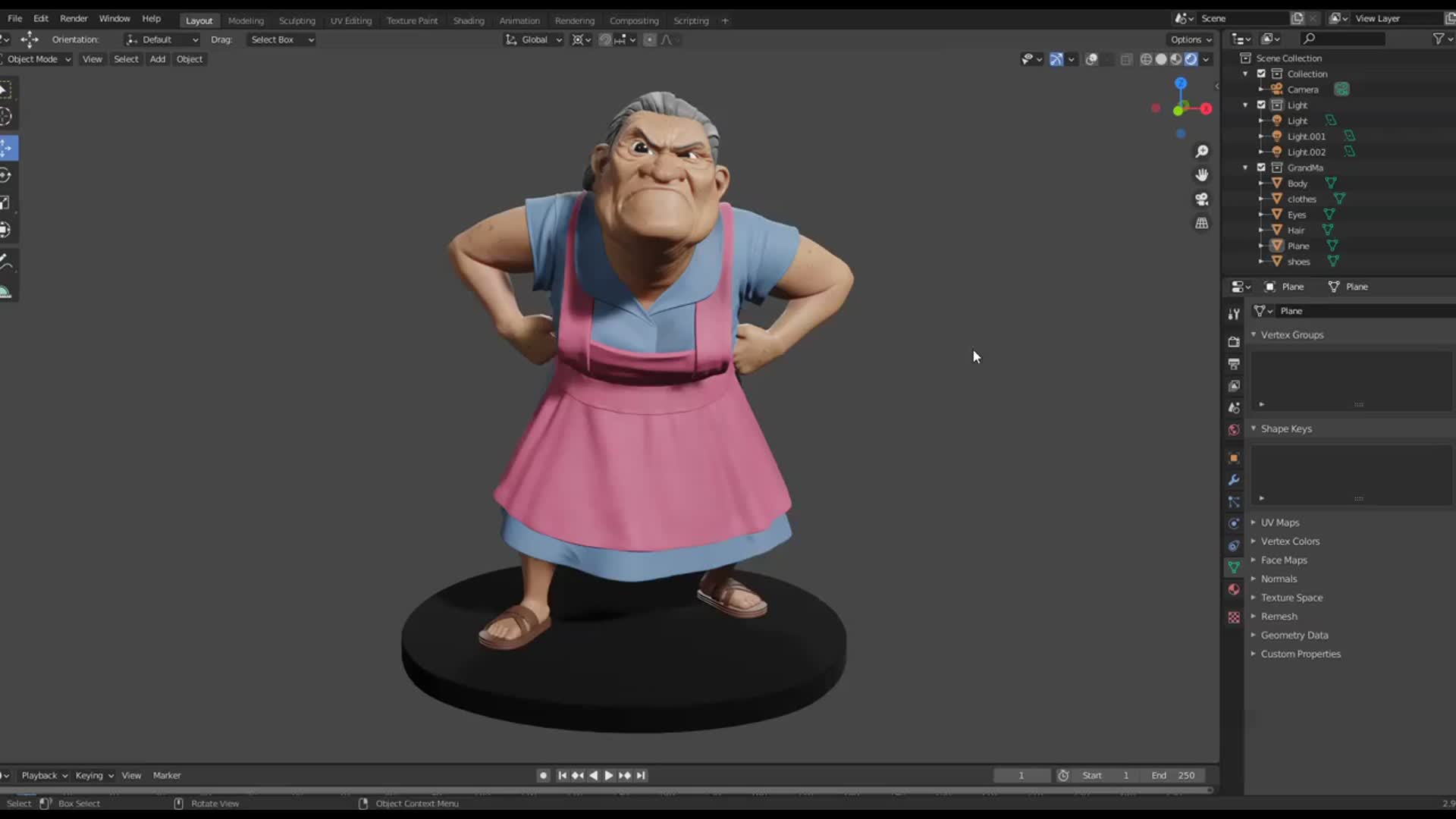This screenshot has height=819, width=1456.
Task: Click the End frame field showing 250
Action: [x=1172, y=775]
